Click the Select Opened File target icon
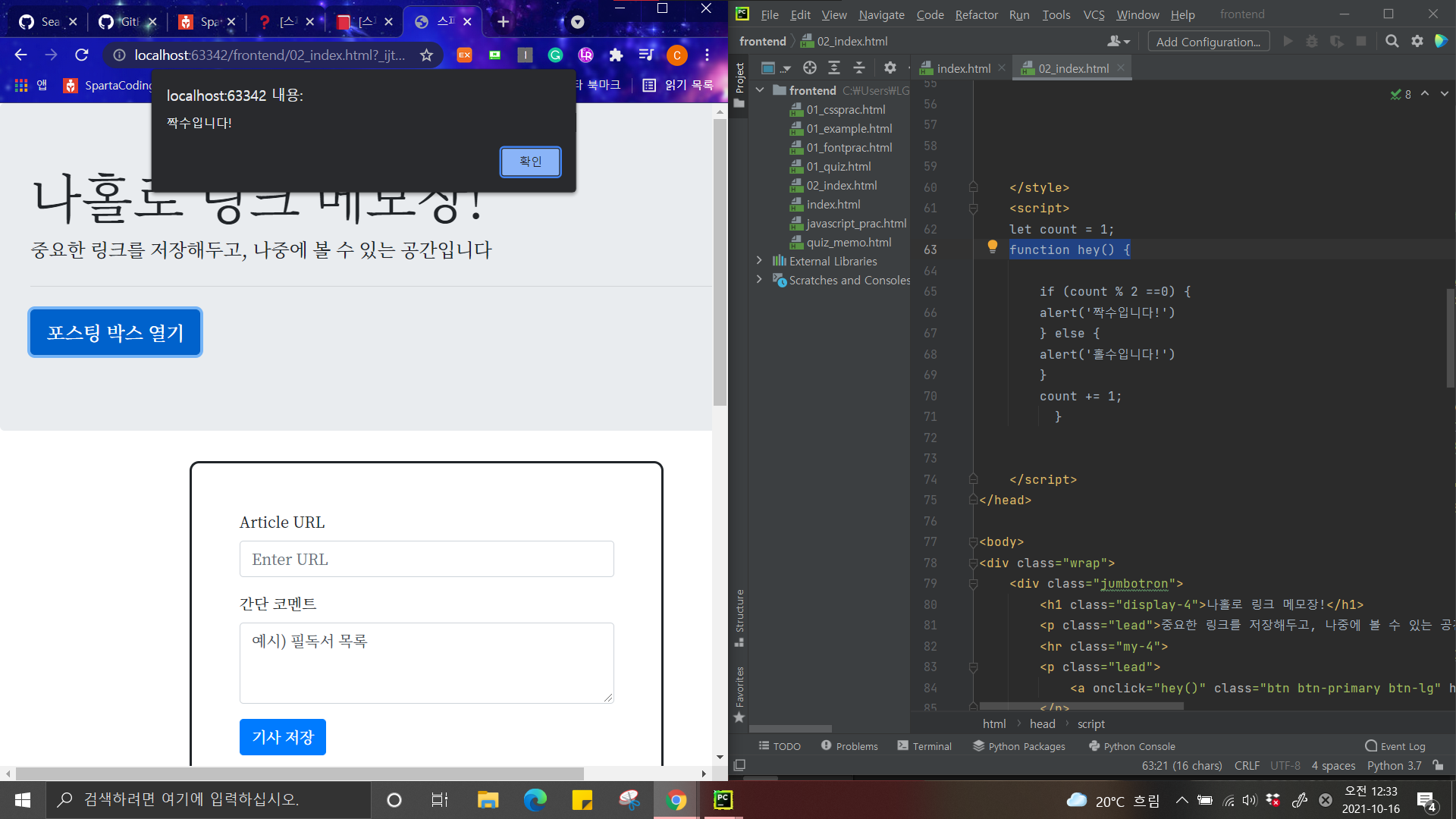This screenshot has width=1456, height=819. [x=809, y=68]
